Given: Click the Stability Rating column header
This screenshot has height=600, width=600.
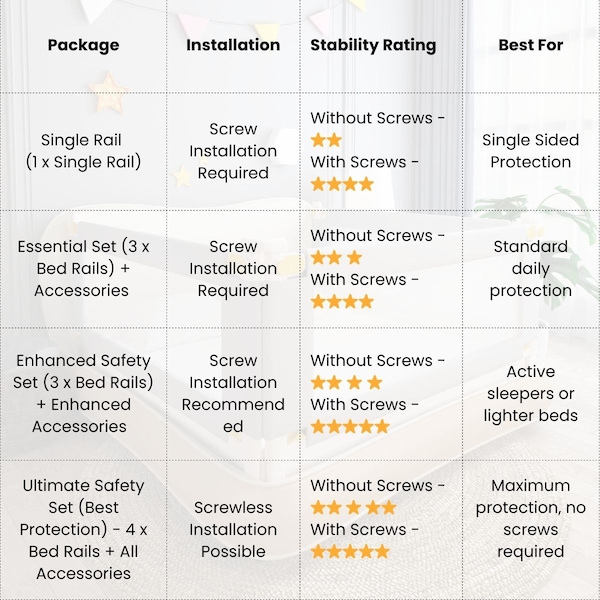Looking at the screenshot, I should pos(373,45).
